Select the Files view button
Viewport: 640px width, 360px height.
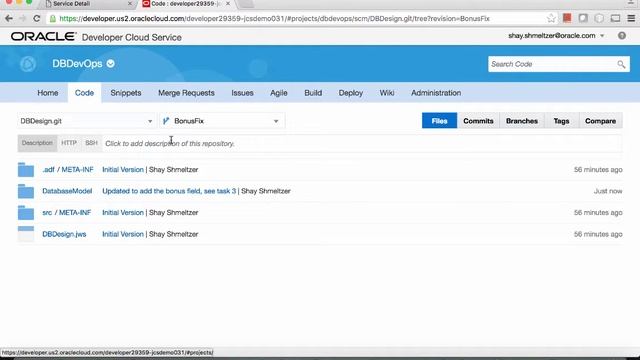439,121
